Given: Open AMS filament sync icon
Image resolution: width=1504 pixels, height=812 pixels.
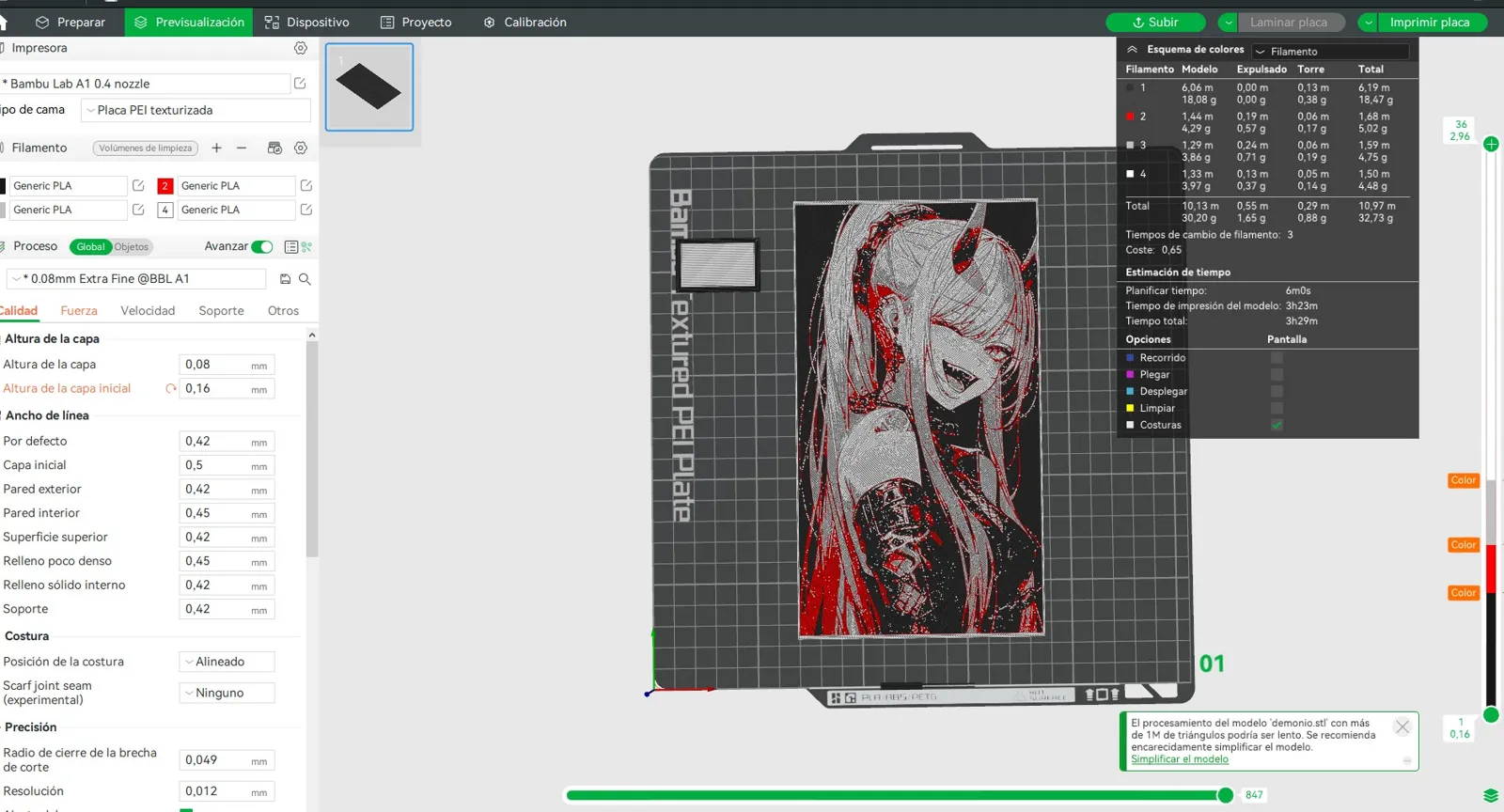Looking at the screenshot, I should point(274,148).
